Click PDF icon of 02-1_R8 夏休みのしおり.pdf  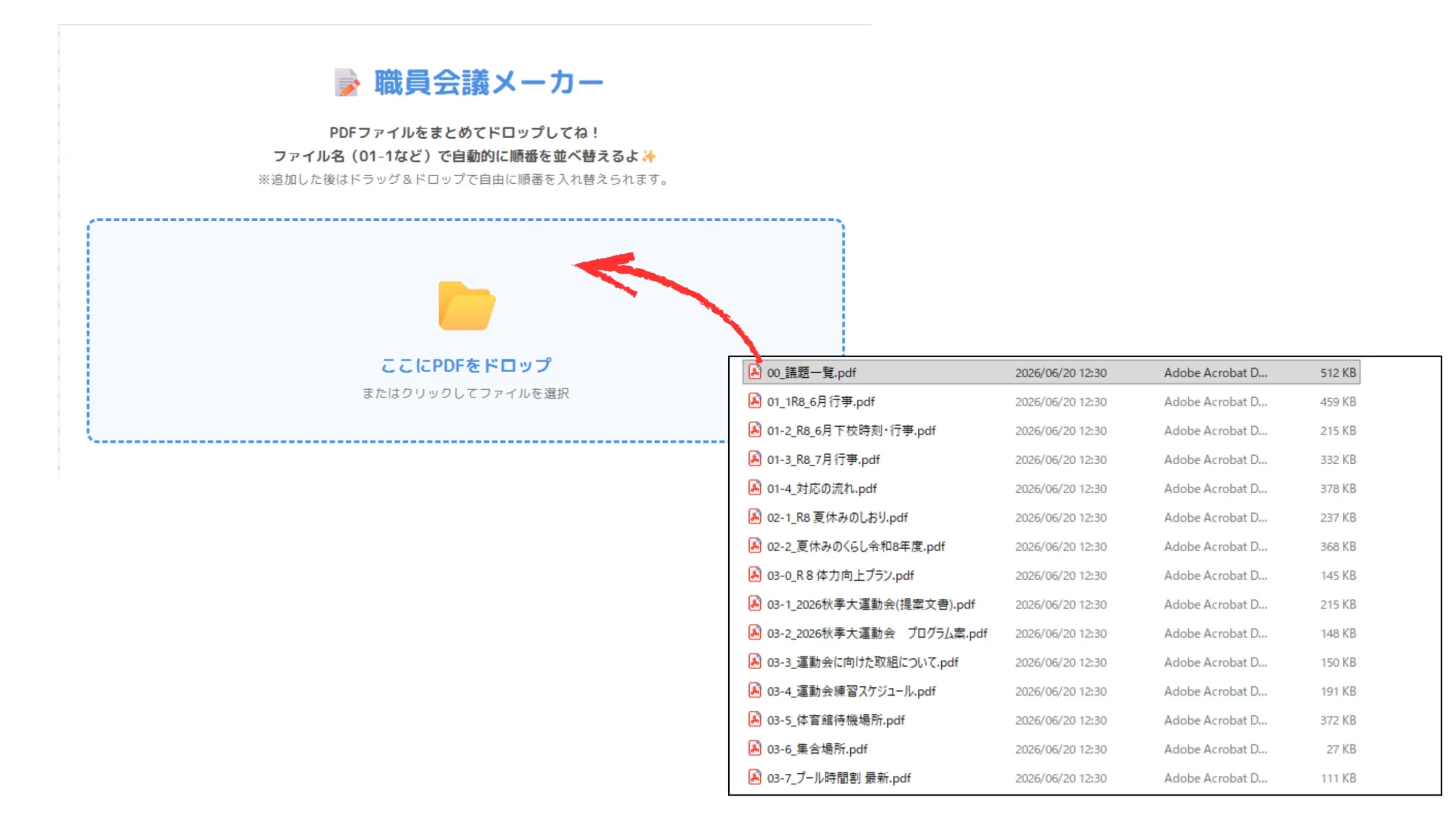(x=754, y=517)
